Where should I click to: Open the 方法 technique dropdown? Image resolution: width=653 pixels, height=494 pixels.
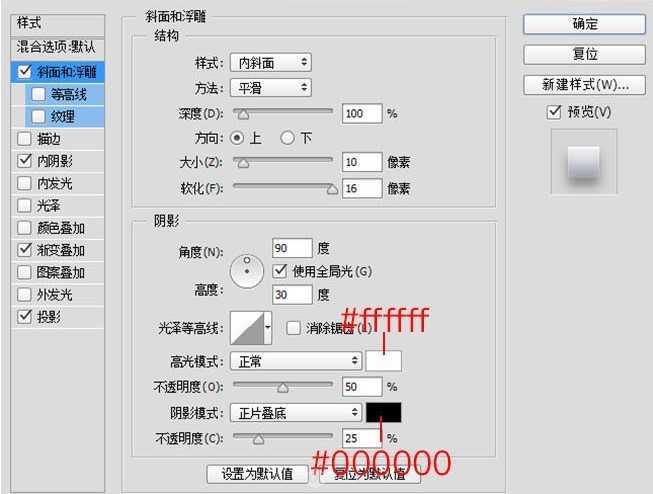click(x=270, y=88)
